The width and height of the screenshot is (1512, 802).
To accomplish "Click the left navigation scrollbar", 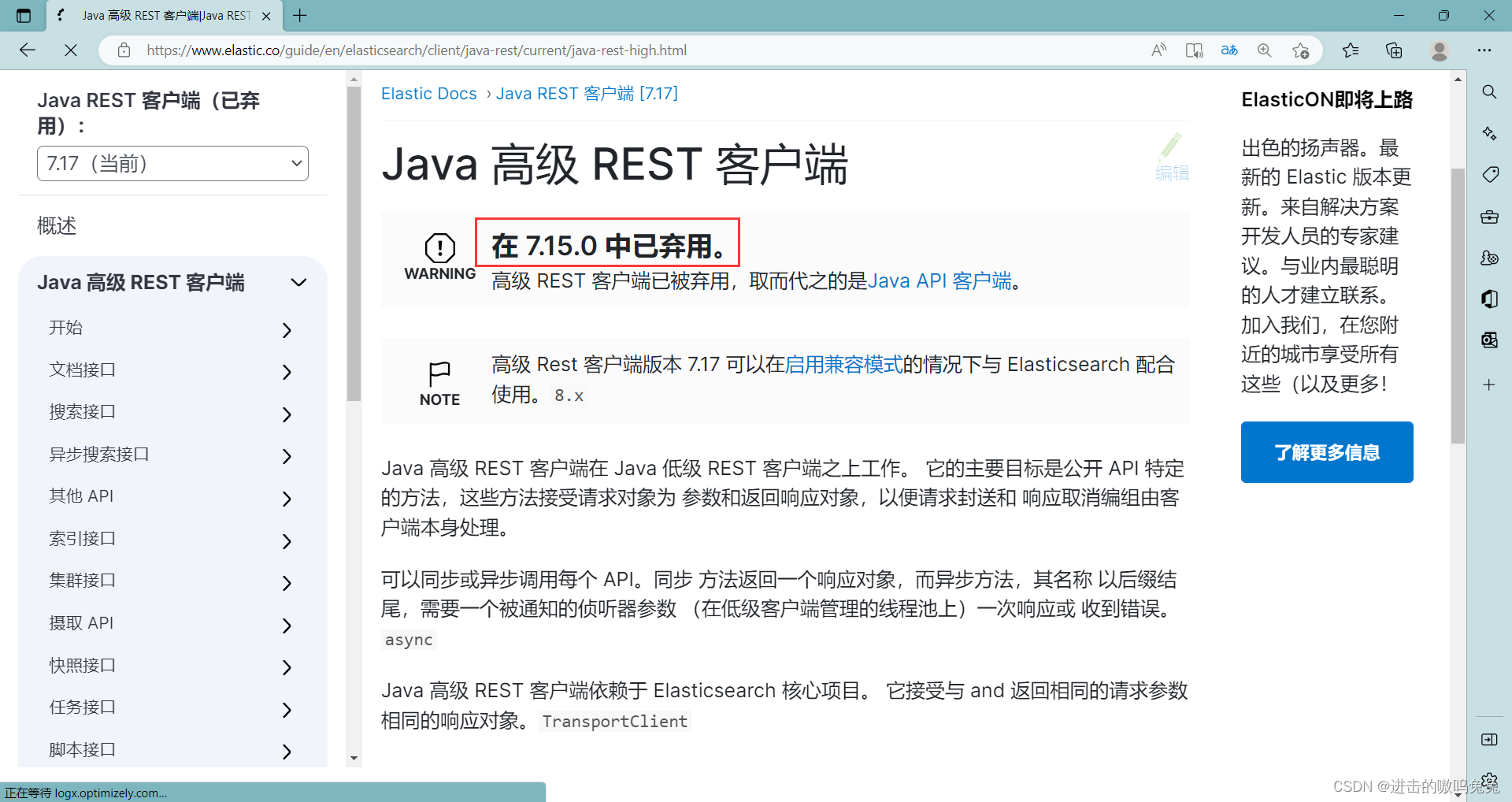I will coord(354,244).
